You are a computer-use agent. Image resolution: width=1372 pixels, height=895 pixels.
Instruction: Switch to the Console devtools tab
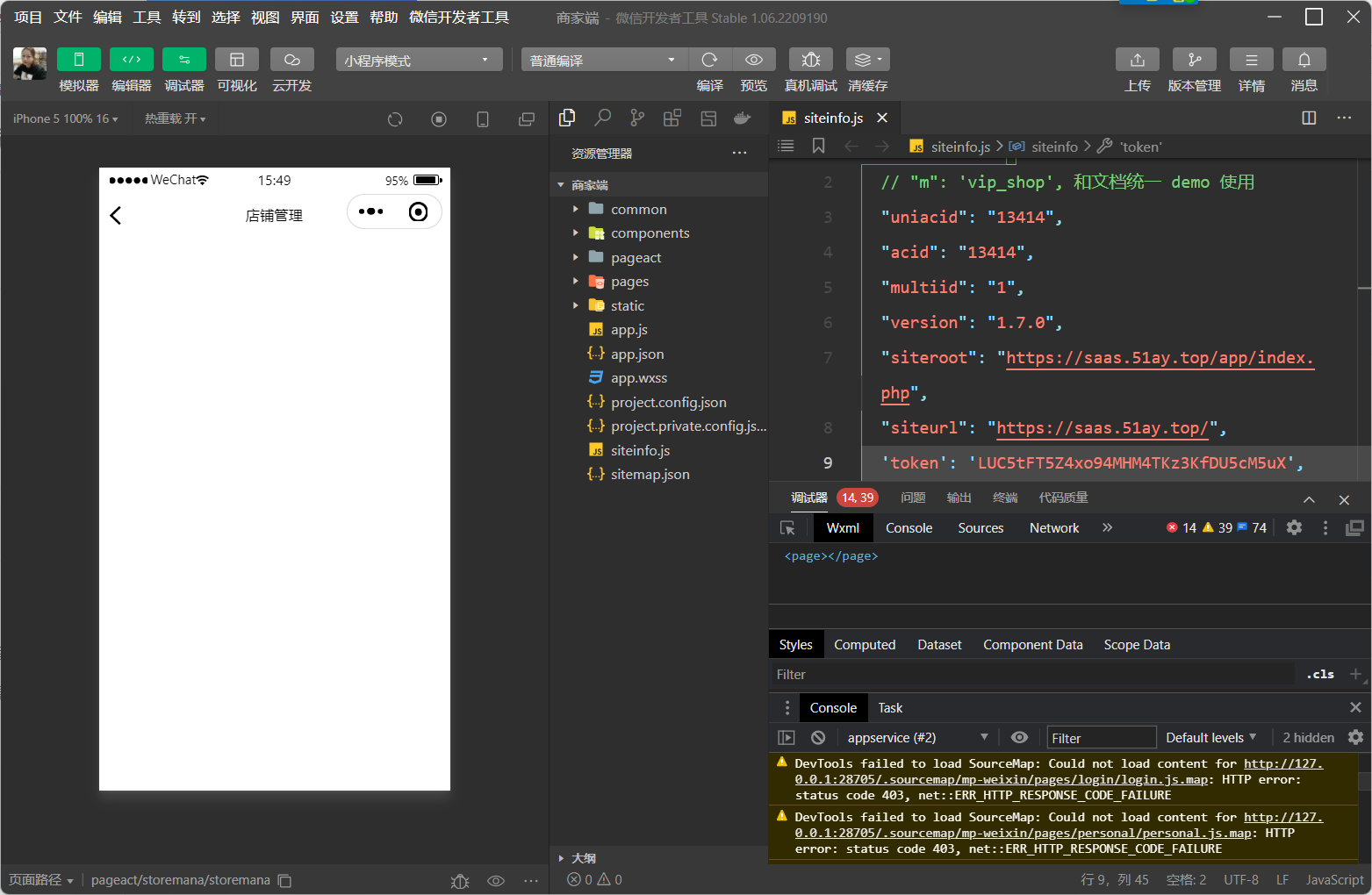pyautogui.click(x=909, y=528)
